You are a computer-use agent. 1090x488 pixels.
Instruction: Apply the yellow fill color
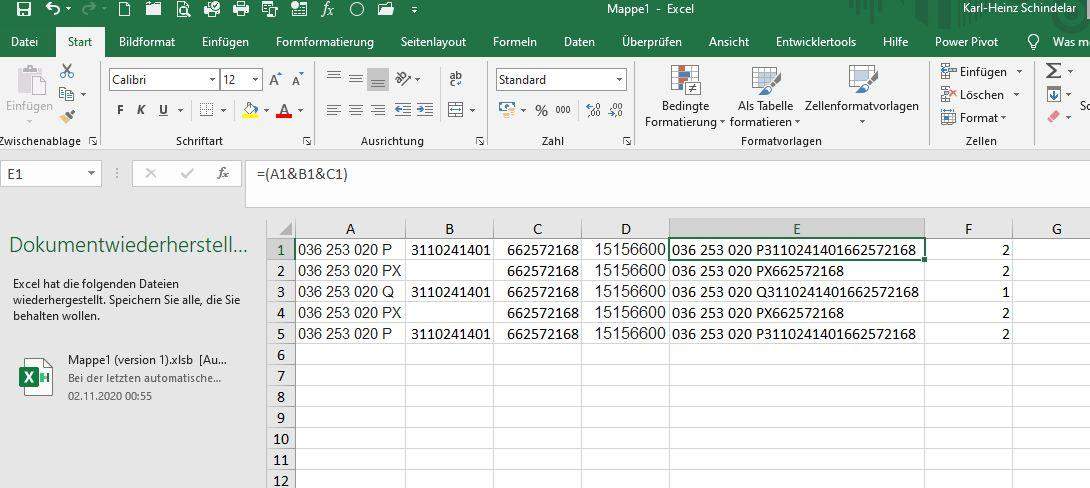(250, 110)
